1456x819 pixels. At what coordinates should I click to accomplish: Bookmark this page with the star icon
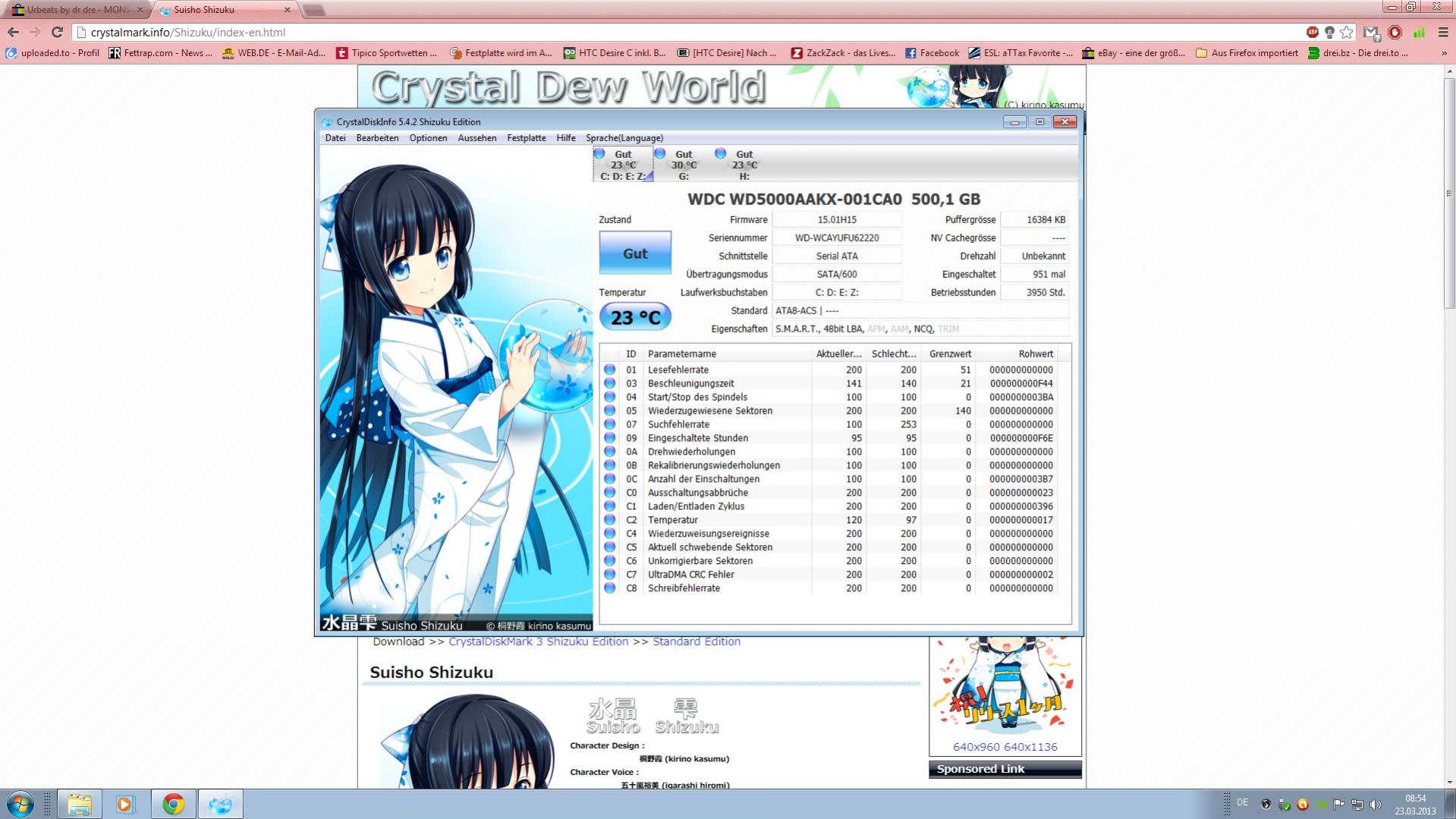point(1346,32)
